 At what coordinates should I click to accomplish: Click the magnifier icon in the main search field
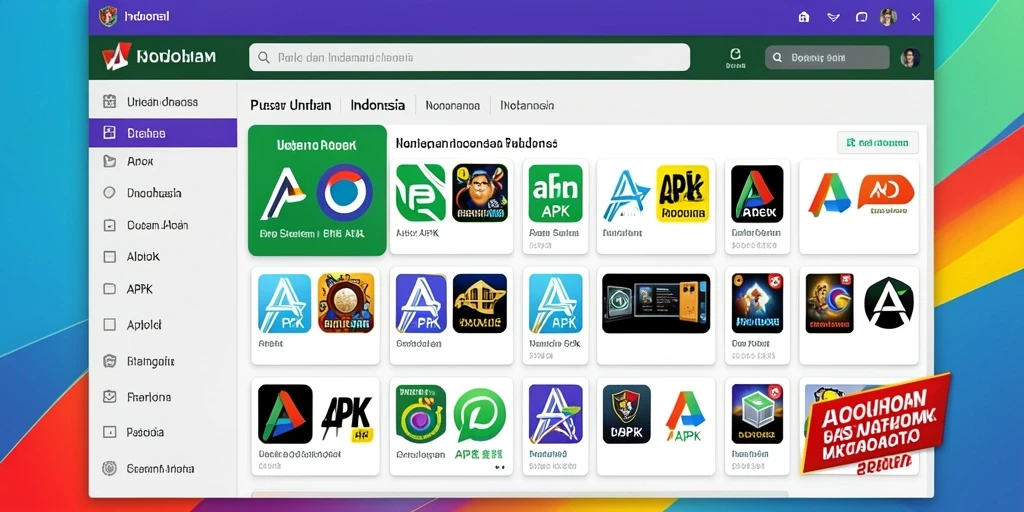point(263,57)
